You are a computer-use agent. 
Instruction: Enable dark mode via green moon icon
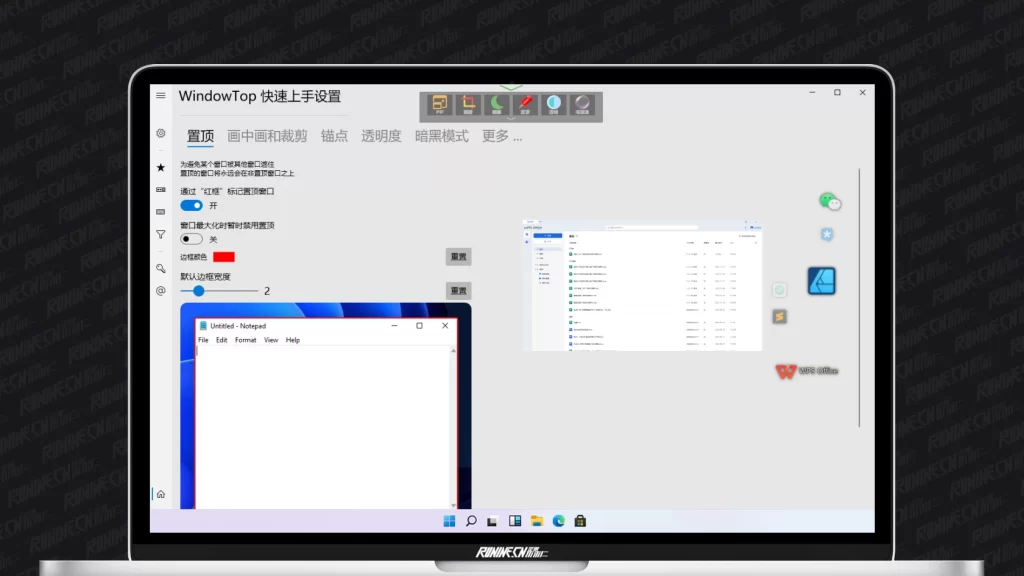click(x=497, y=105)
